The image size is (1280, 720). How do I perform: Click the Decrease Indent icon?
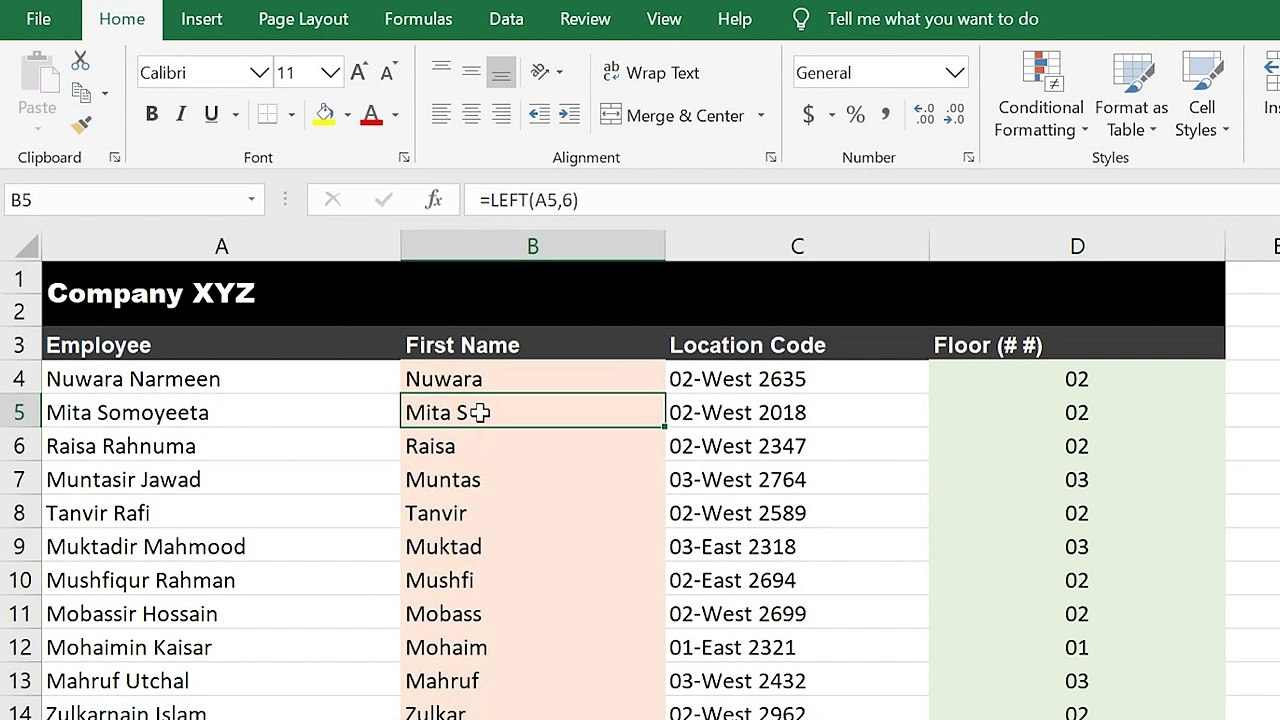coord(539,115)
